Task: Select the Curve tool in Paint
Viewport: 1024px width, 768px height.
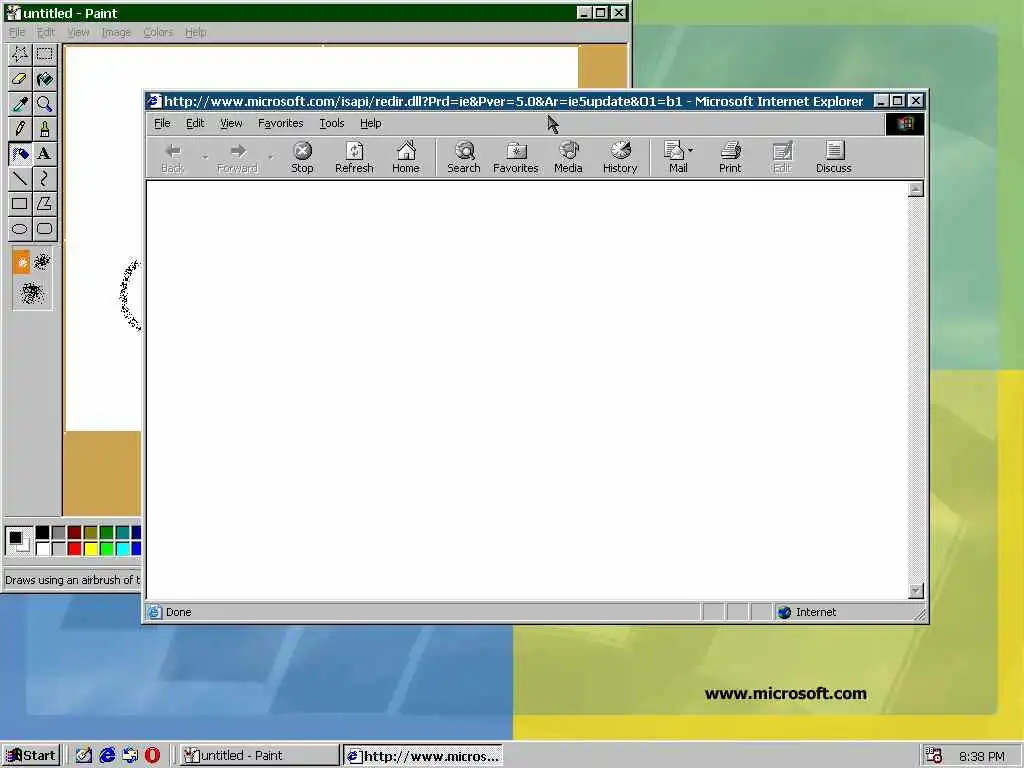Action: pyautogui.click(x=44, y=179)
